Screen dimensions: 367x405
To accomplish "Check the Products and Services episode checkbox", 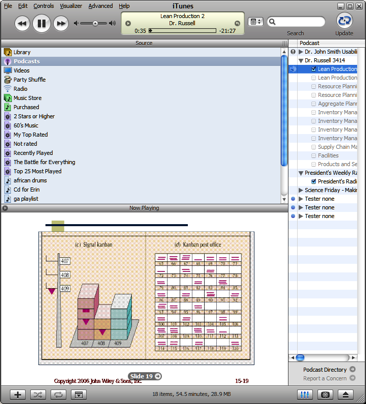I will [313, 164].
